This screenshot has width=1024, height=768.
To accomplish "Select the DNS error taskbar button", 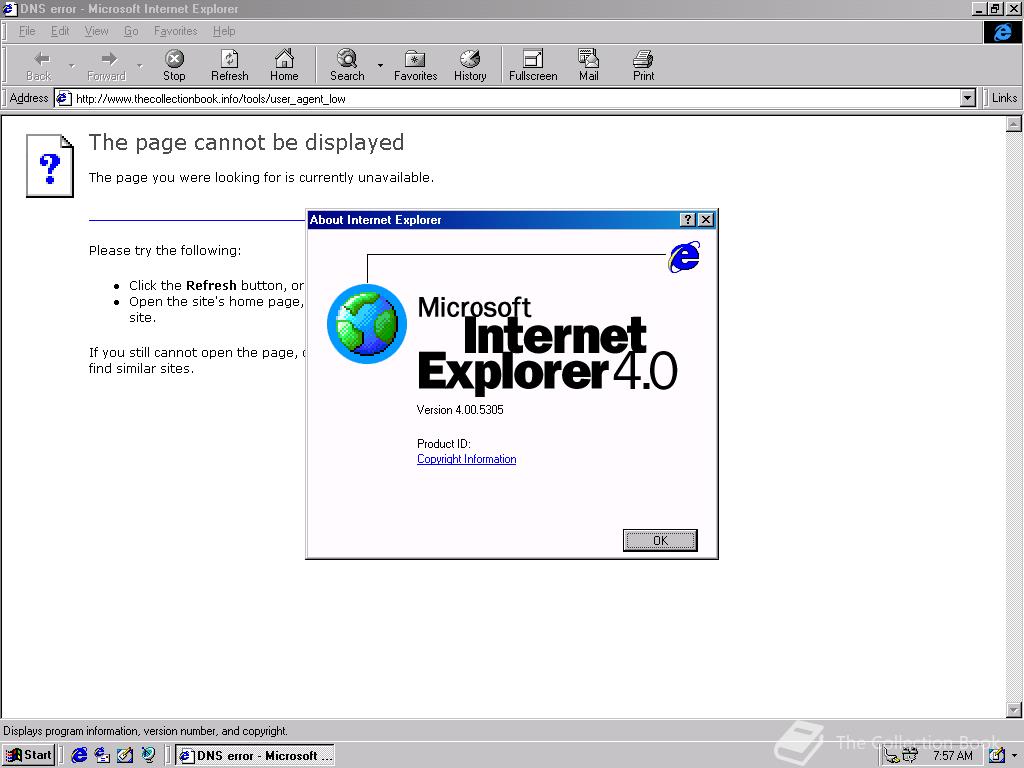I will tap(255, 756).
